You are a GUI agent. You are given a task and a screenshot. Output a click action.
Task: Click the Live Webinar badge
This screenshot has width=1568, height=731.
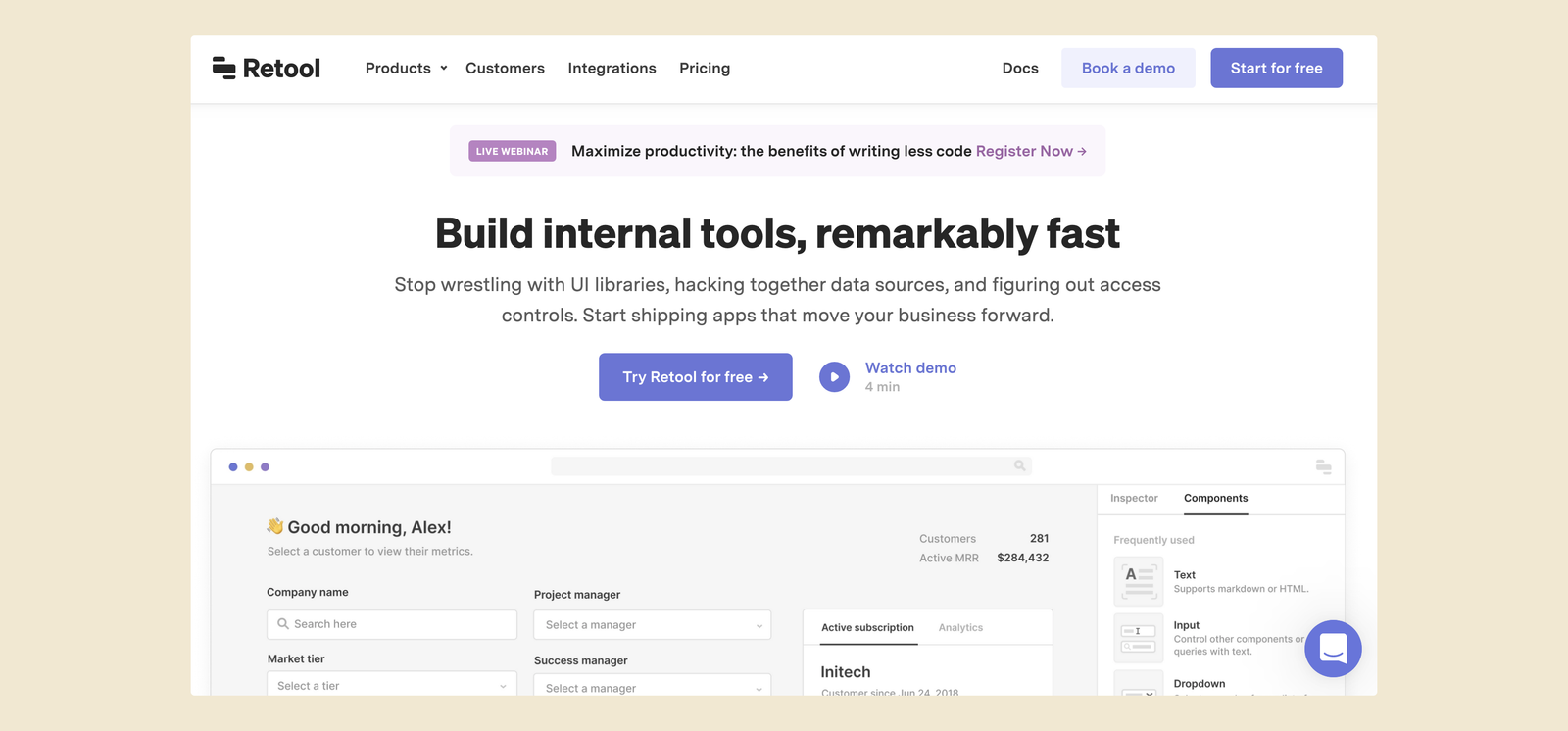coord(513,151)
